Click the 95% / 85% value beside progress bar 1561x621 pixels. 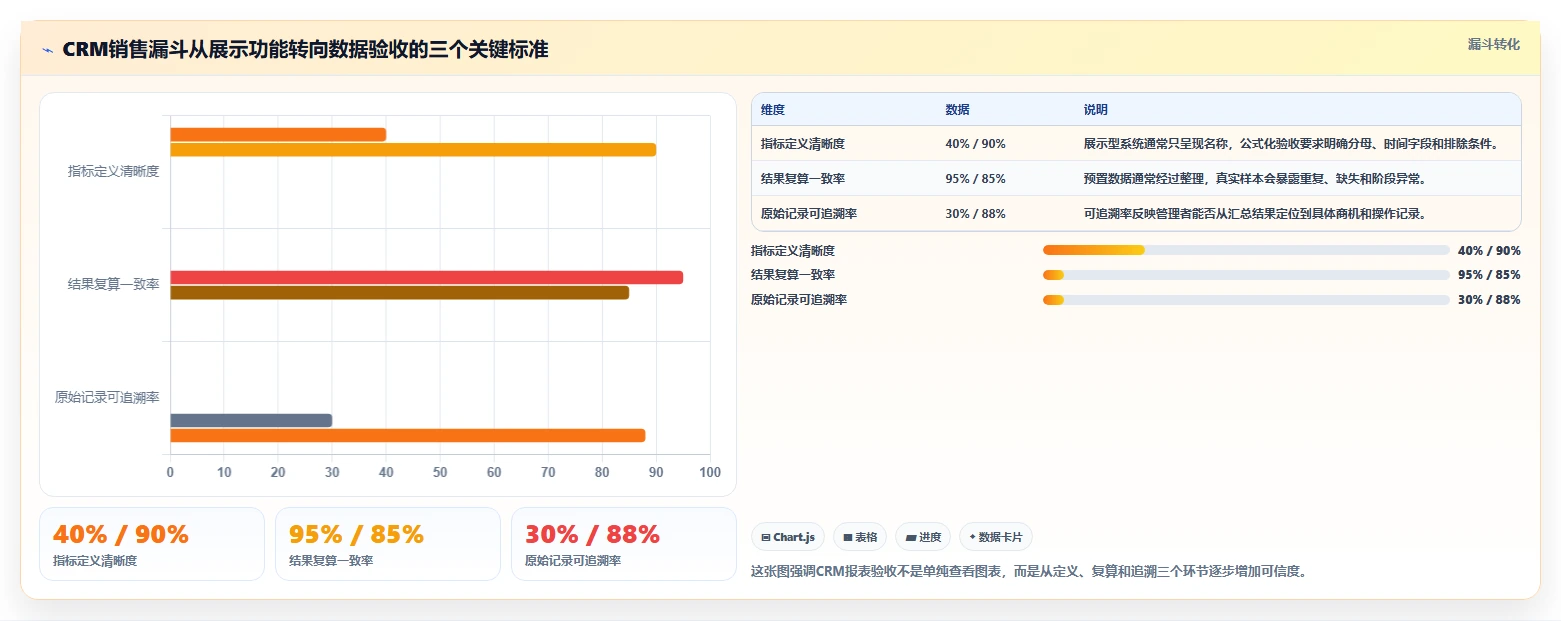[1489, 275]
